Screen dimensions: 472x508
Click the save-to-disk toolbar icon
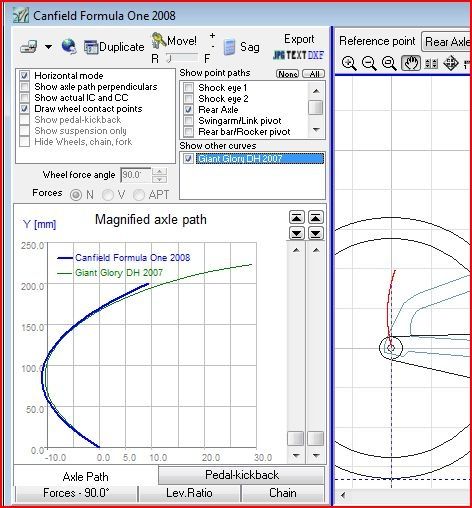point(28,47)
